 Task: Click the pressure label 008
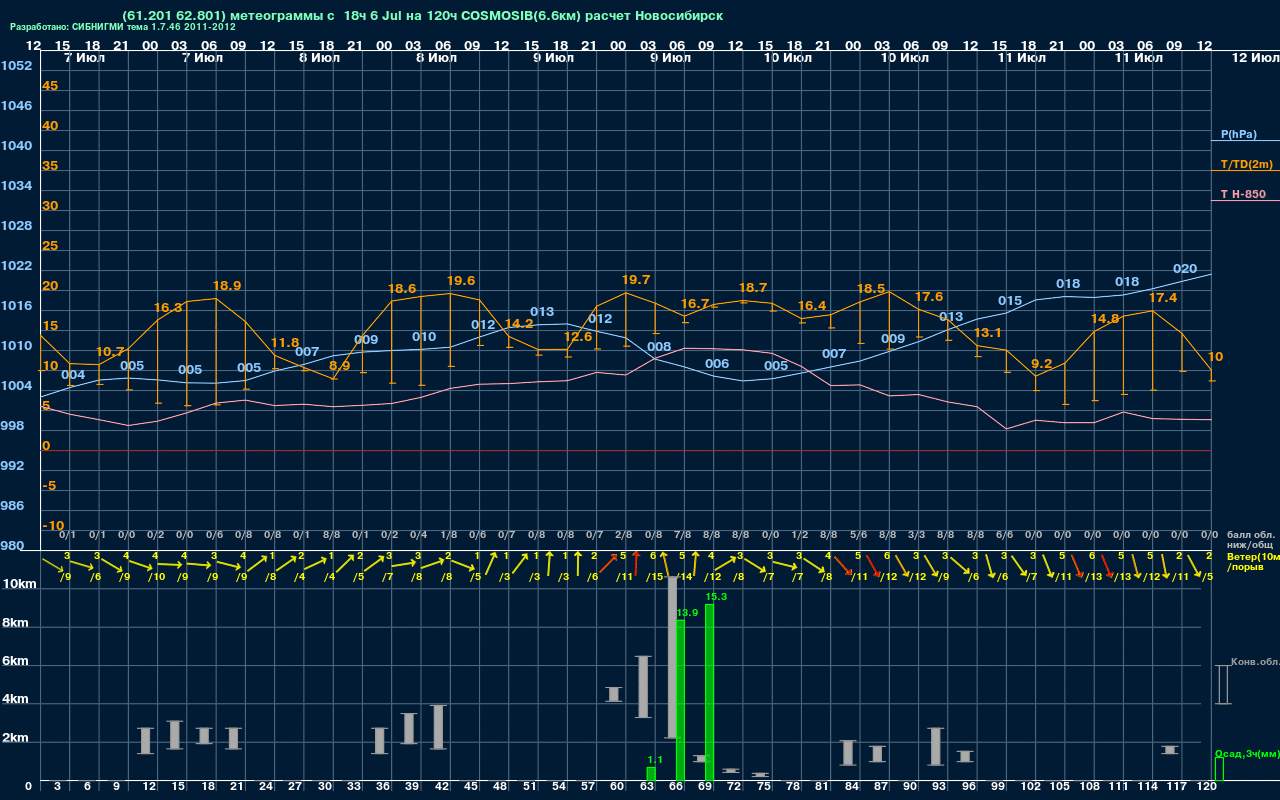(659, 347)
